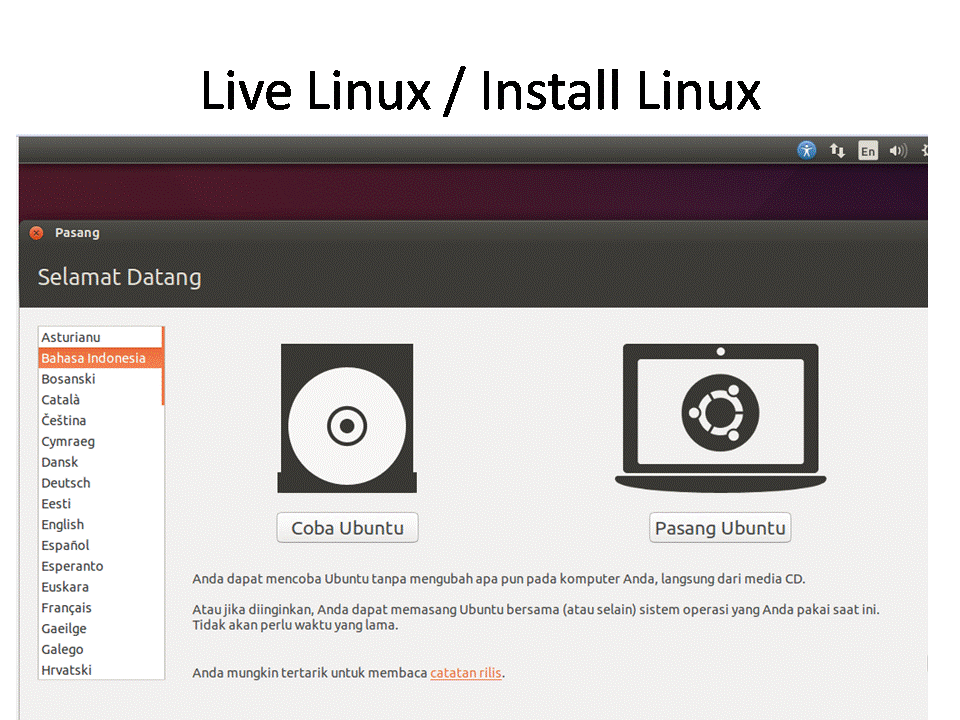Click the Pasang Ubuntu button
The image size is (960, 720).
(x=720, y=528)
